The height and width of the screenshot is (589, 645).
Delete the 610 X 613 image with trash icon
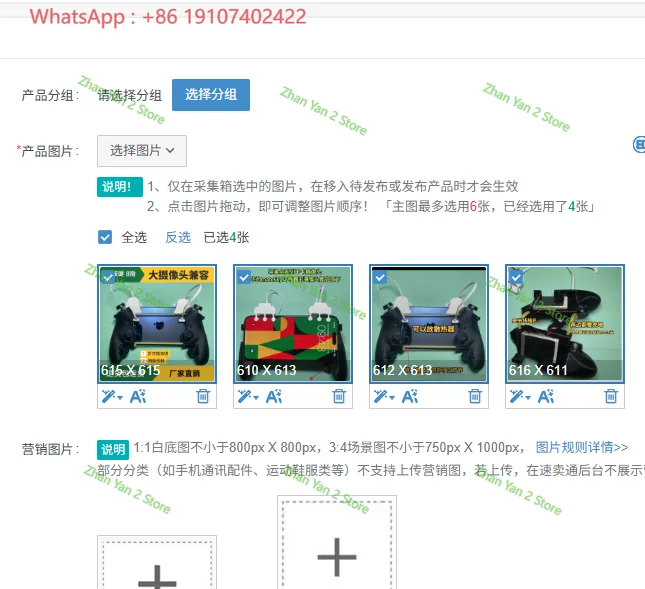(x=339, y=396)
